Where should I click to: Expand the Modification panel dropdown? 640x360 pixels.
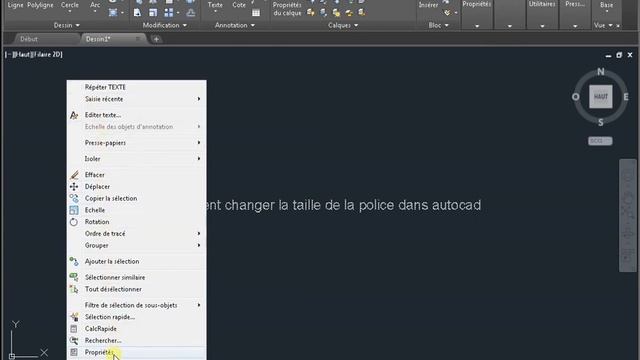164,25
